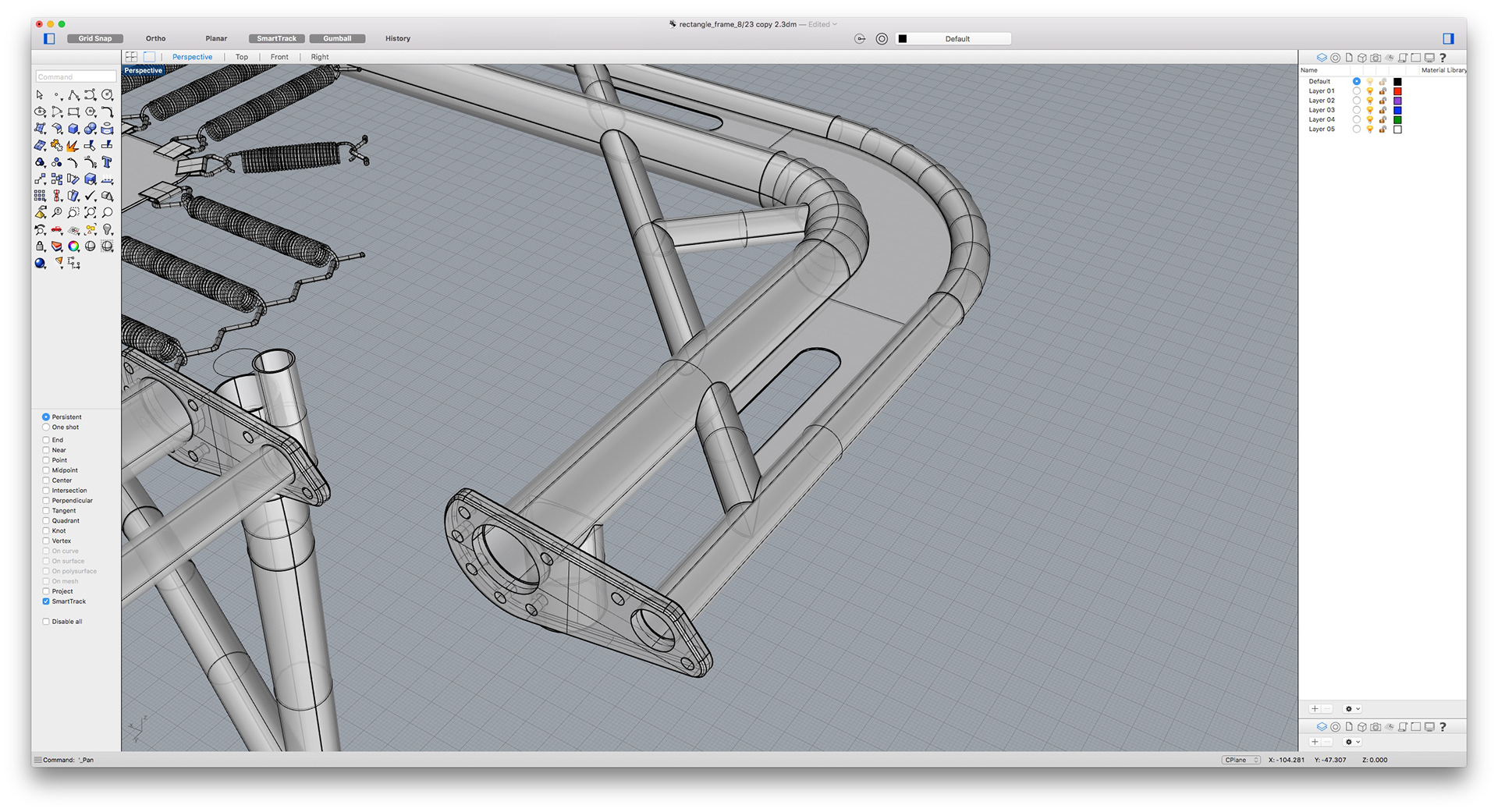Open the Edited title dropdown chevron
This screenshot has height=812, width=1498.
coord(835,24)
